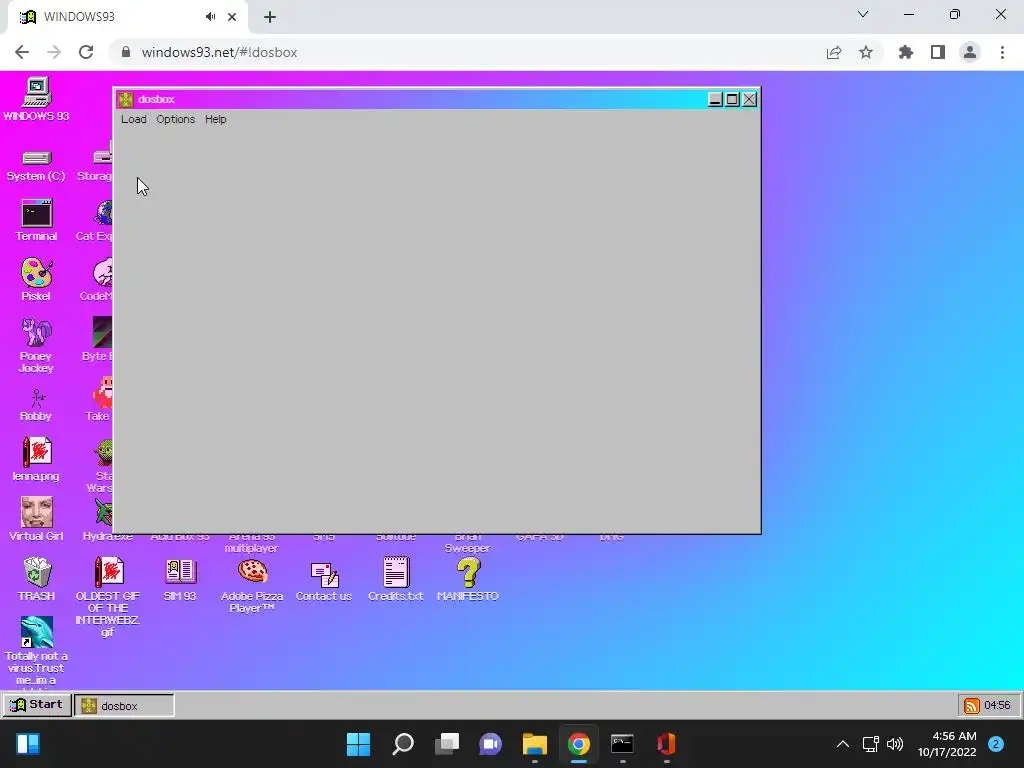This screenshot has width=1024, height=768.
Task: Select the MANIFESTO question mark icon
Action: click(468, 579)
